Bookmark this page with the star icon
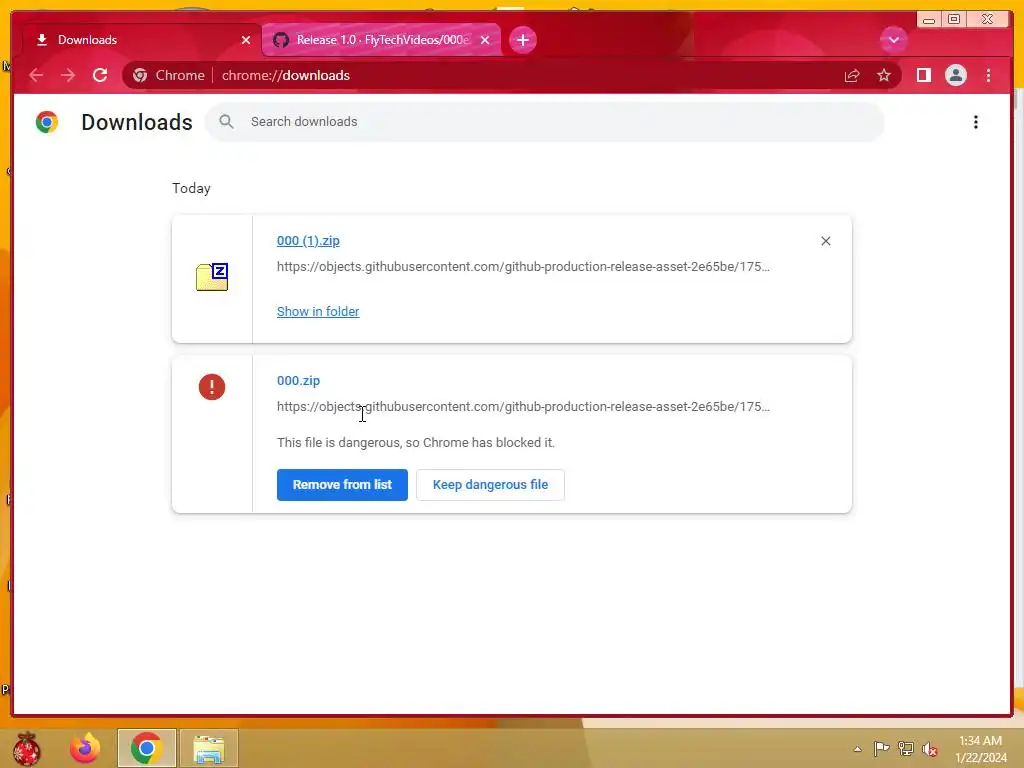Screen dimensions: 1024x768 click(884, 76)
